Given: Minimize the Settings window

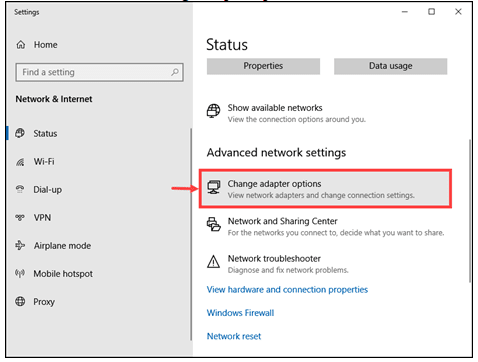Looking at the screenshot, I should 405,12.
